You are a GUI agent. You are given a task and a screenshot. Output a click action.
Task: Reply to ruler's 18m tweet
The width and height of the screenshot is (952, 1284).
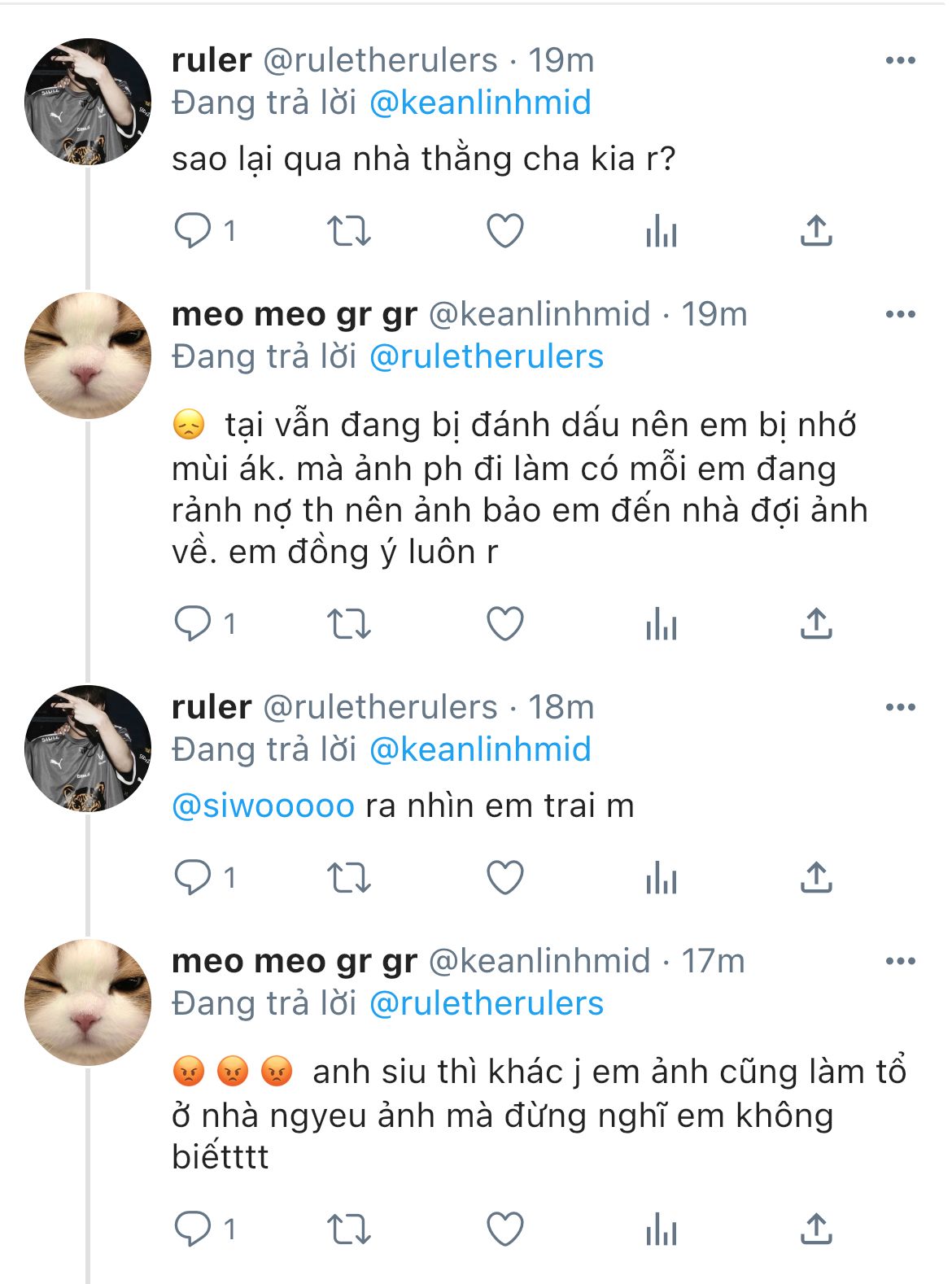(x=194, y=878)
